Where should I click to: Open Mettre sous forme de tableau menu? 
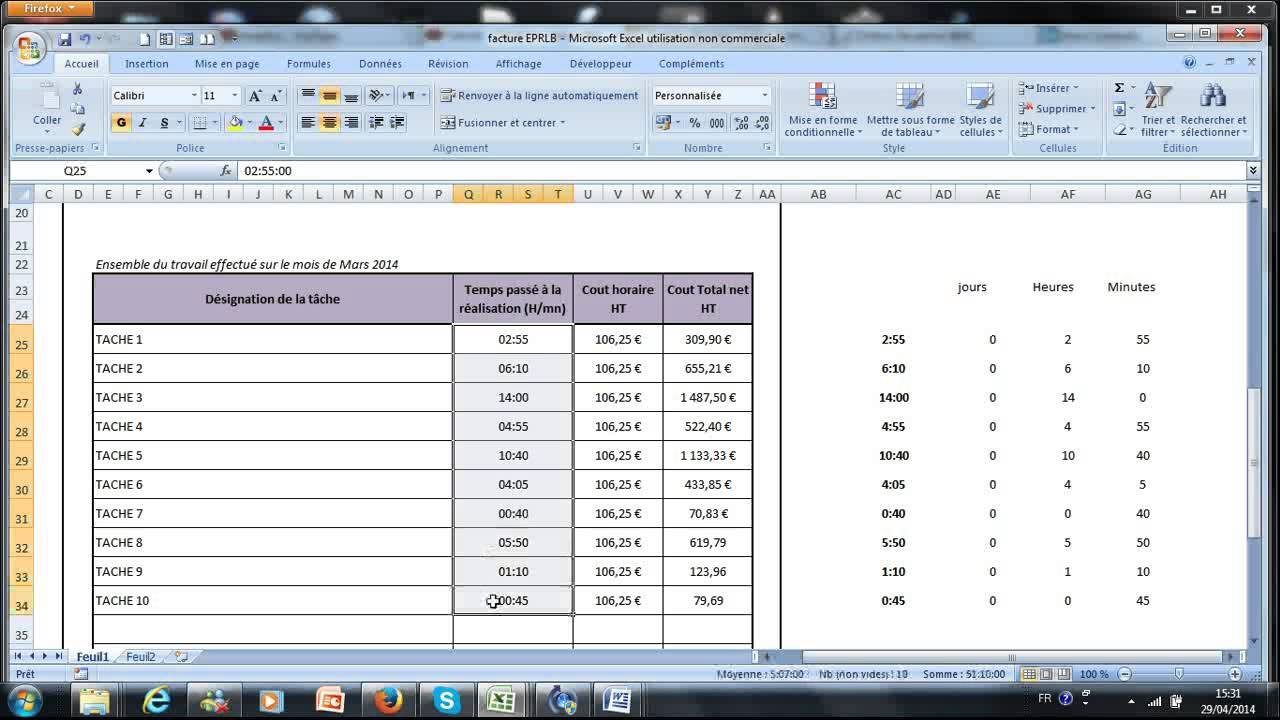click(x=910, y=110)
